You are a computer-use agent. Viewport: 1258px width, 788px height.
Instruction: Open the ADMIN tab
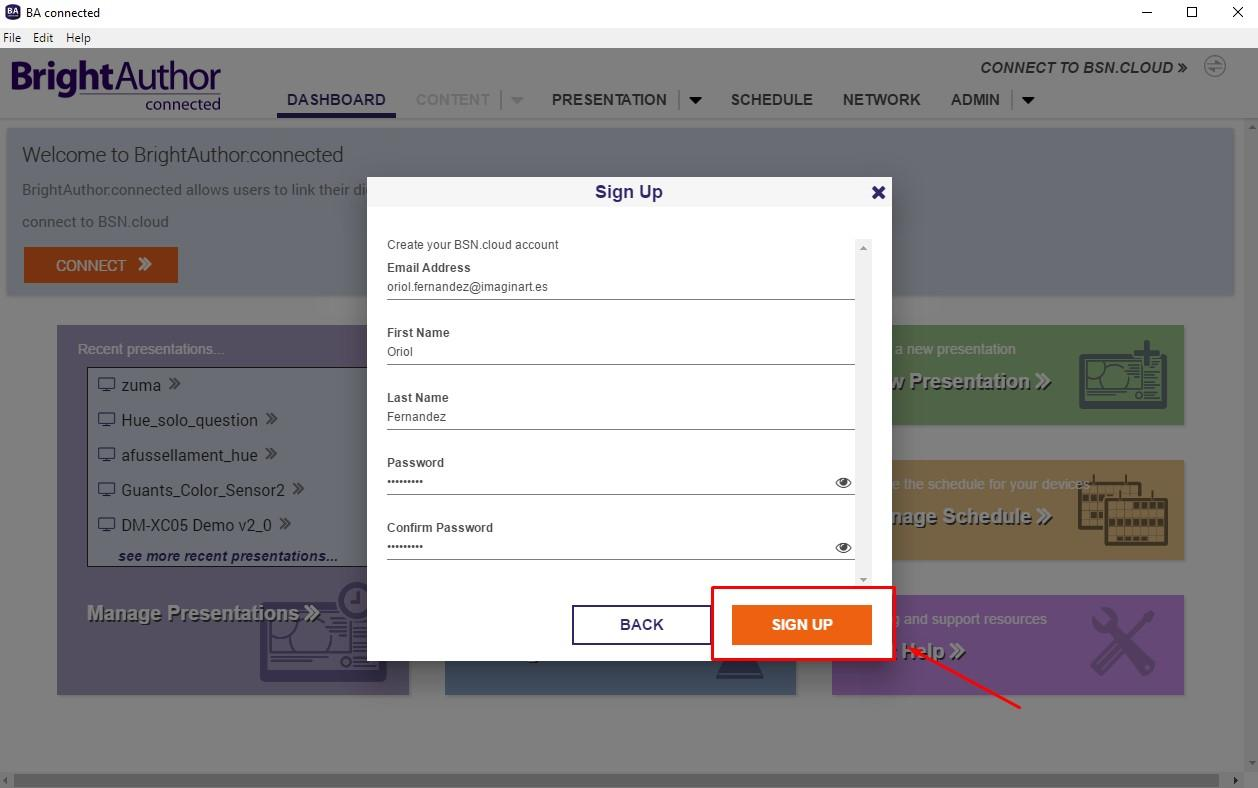click(975, 100)
